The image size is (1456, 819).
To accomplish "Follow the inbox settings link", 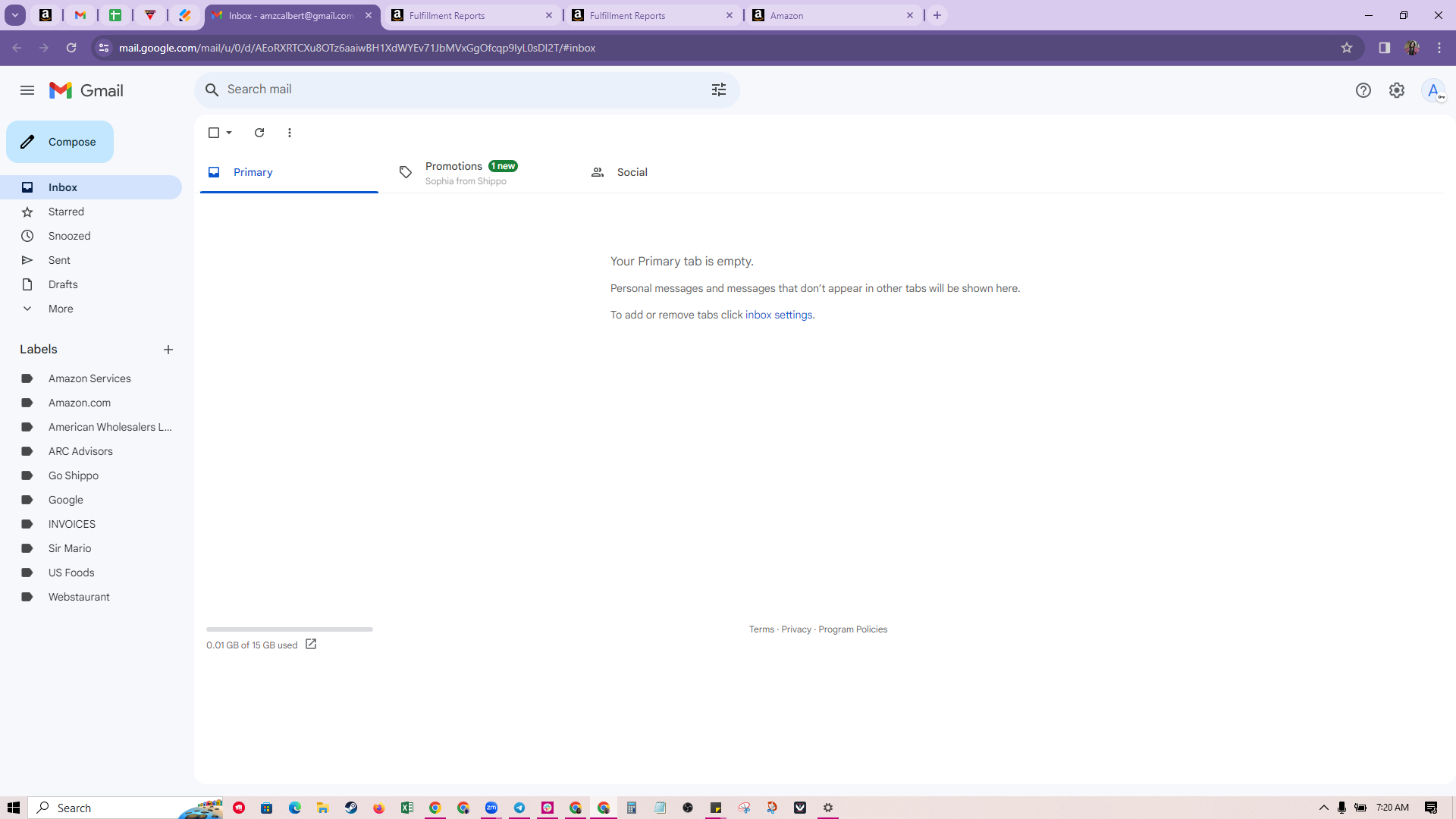I will click(x=778, y=315).
